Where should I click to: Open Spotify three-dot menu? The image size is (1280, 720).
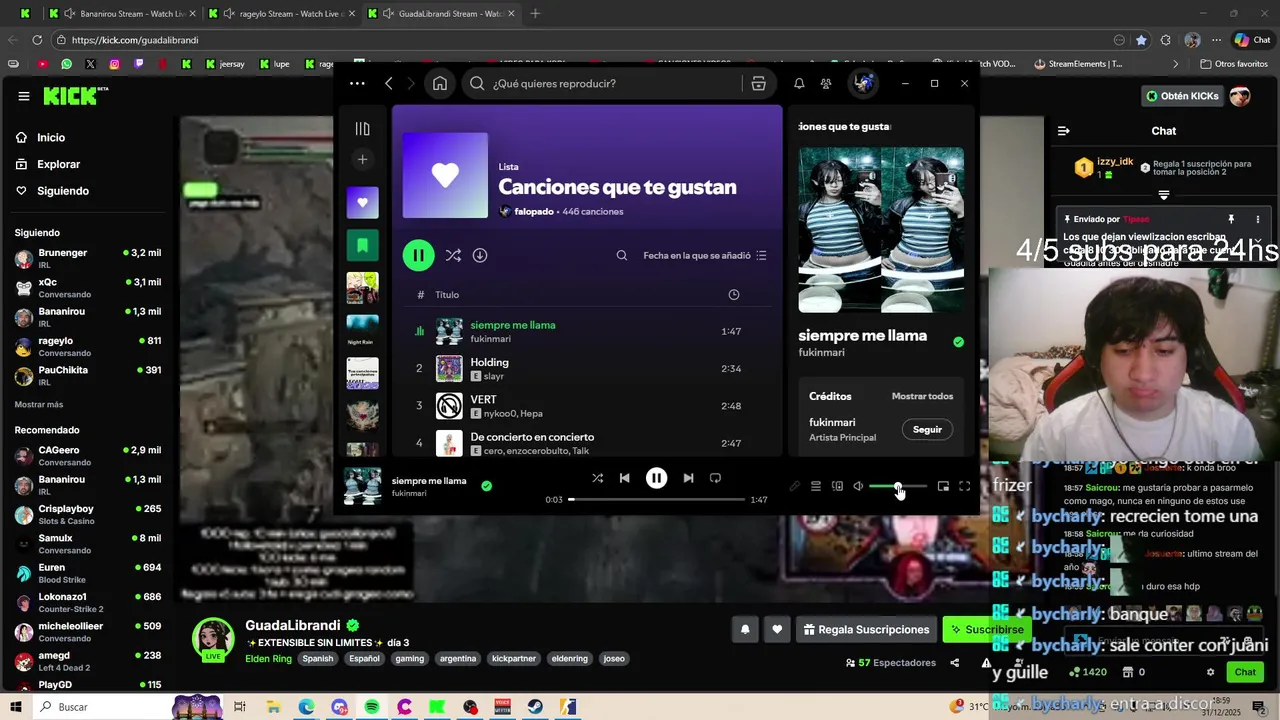pos(357,84)
